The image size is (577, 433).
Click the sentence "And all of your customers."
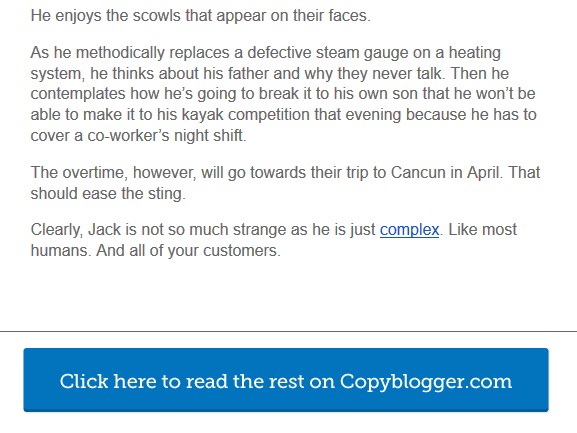pos(188,251)
